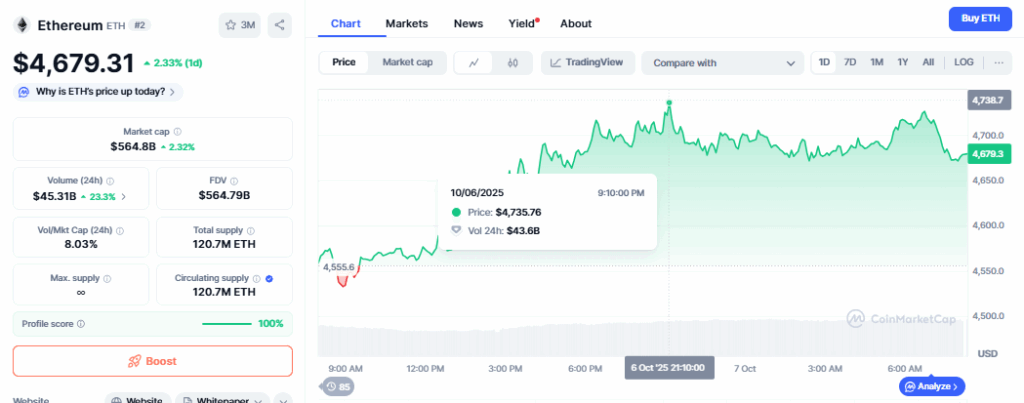Click the history badge showing 85
Image resolution: width=1024 pixels, height=403 pixels.
[338, 387]
